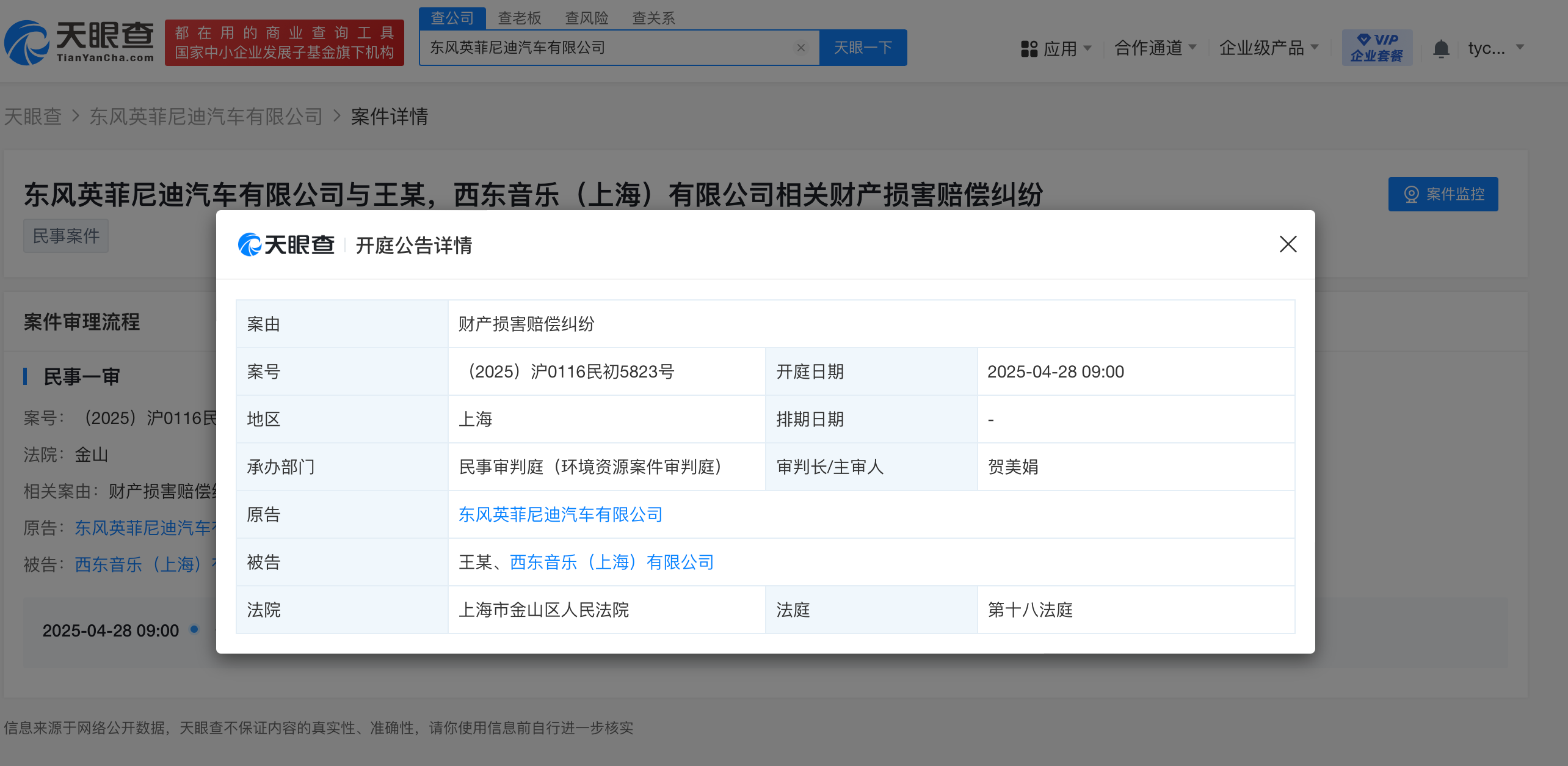Open 原告 company link in background page
1568x766 pixels.
point(145,528)
